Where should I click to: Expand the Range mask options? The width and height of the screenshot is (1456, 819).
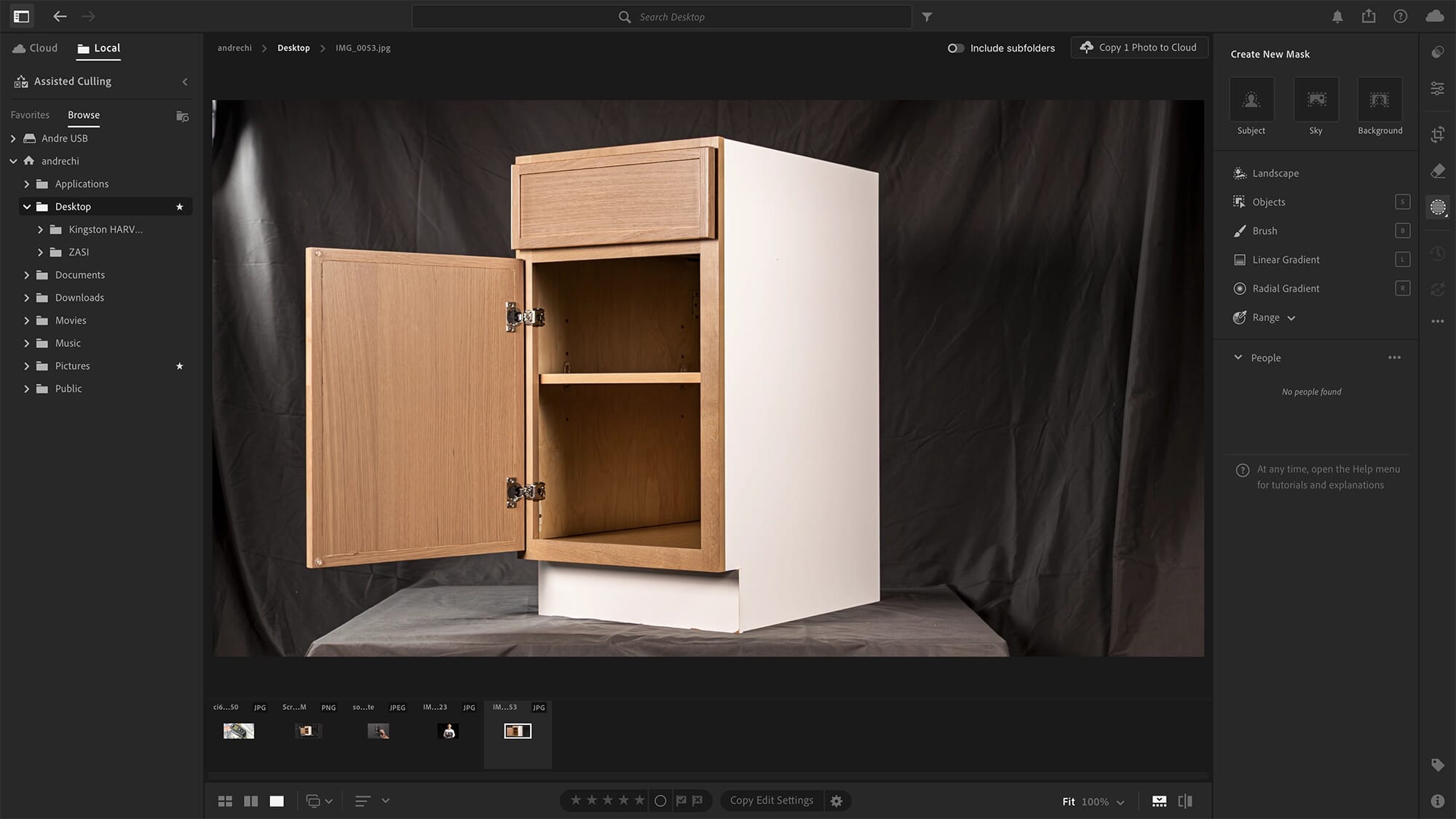(x=1291, y=318)
